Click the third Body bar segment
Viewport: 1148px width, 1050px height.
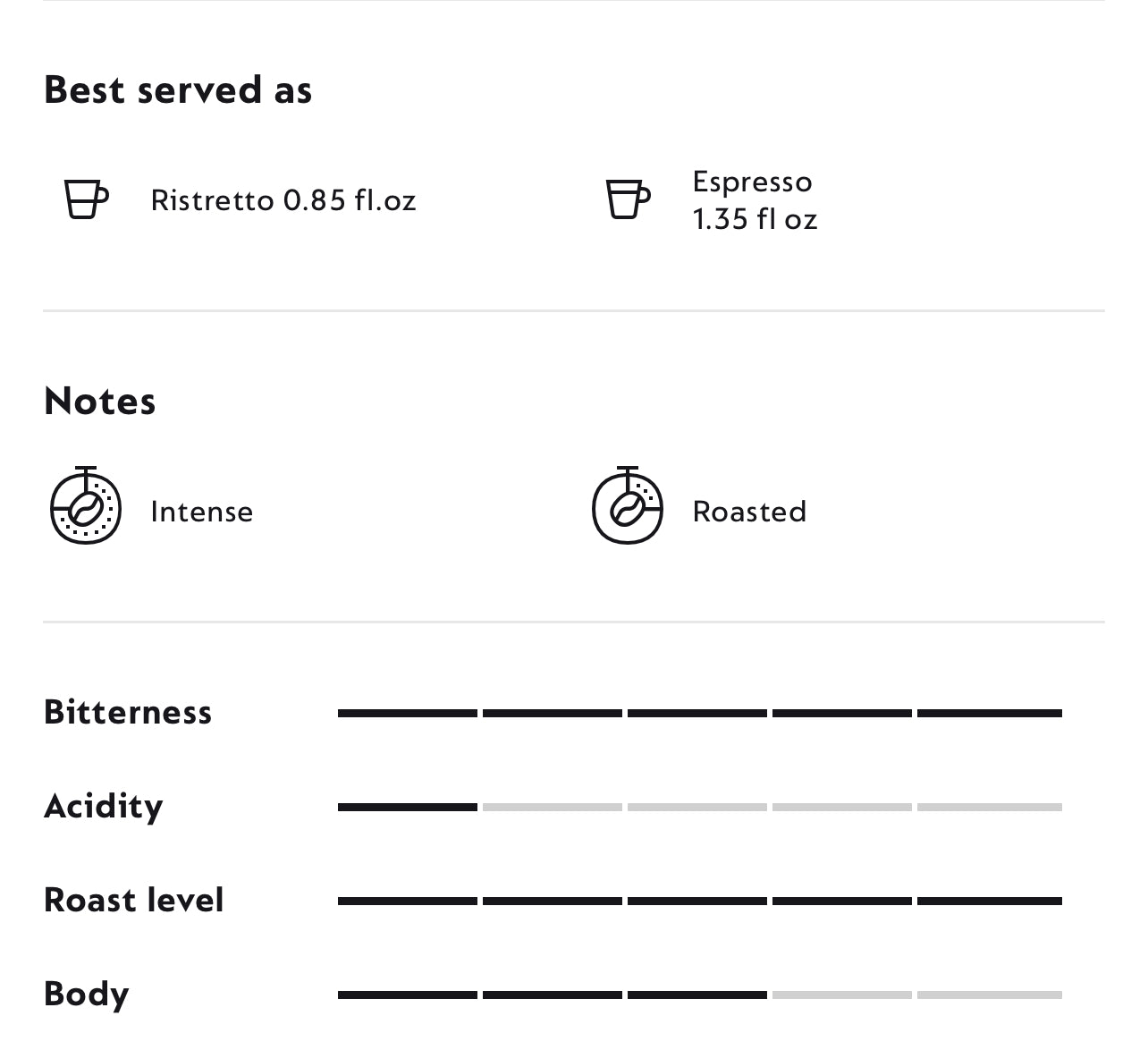pos(697,995)
